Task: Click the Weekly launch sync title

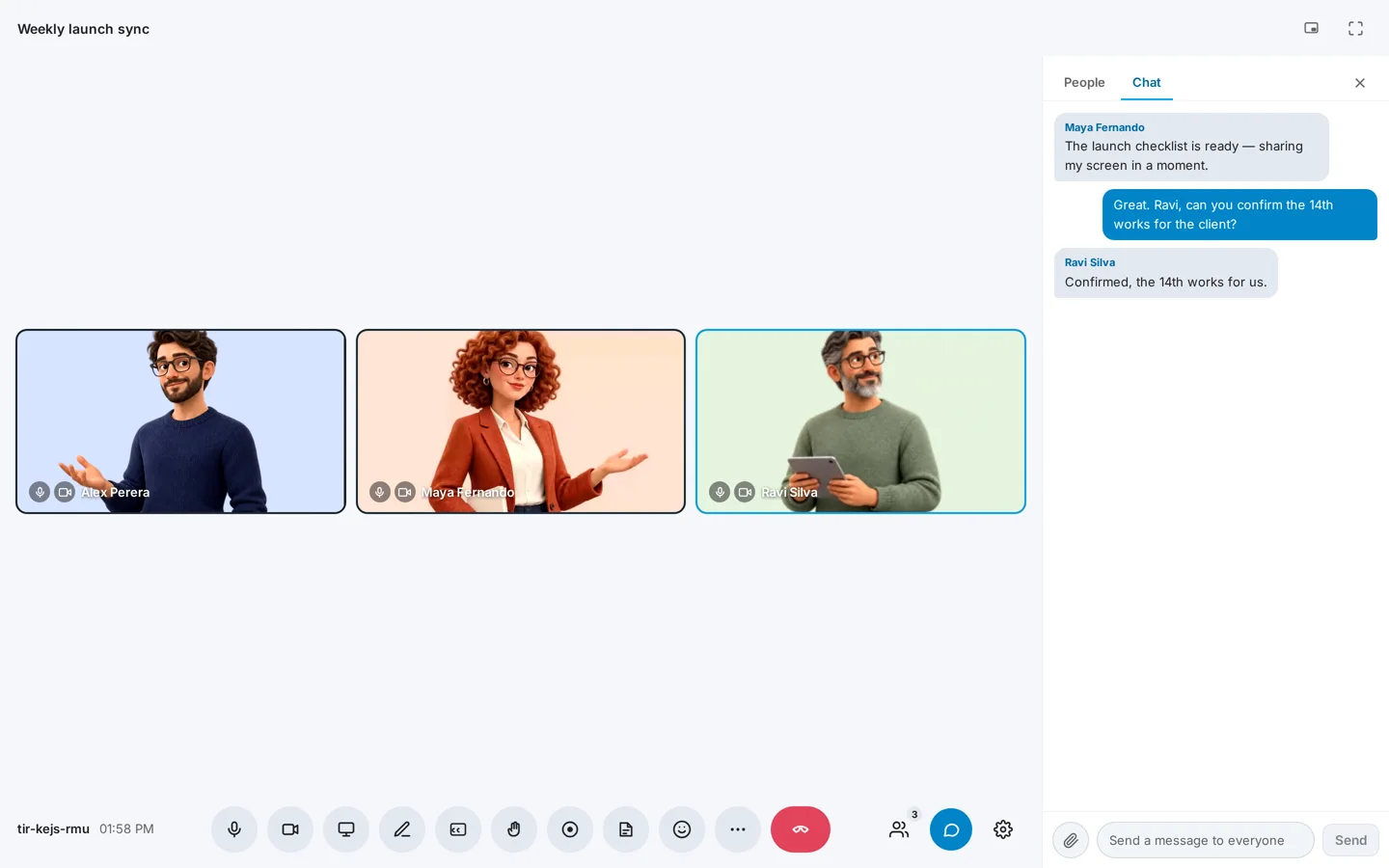Action: tap(84, 29)
